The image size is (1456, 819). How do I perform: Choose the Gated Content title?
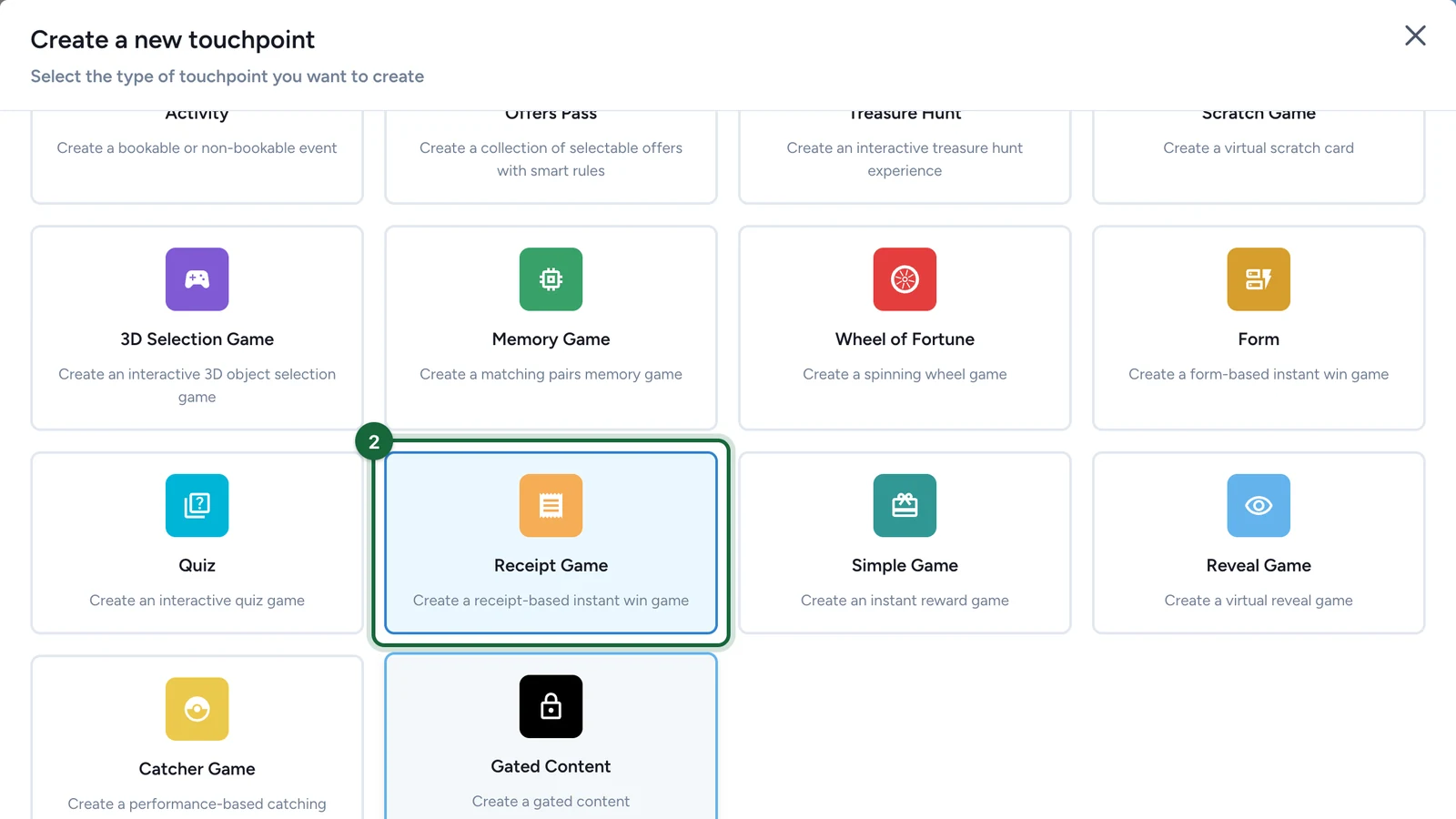[551, 766]
